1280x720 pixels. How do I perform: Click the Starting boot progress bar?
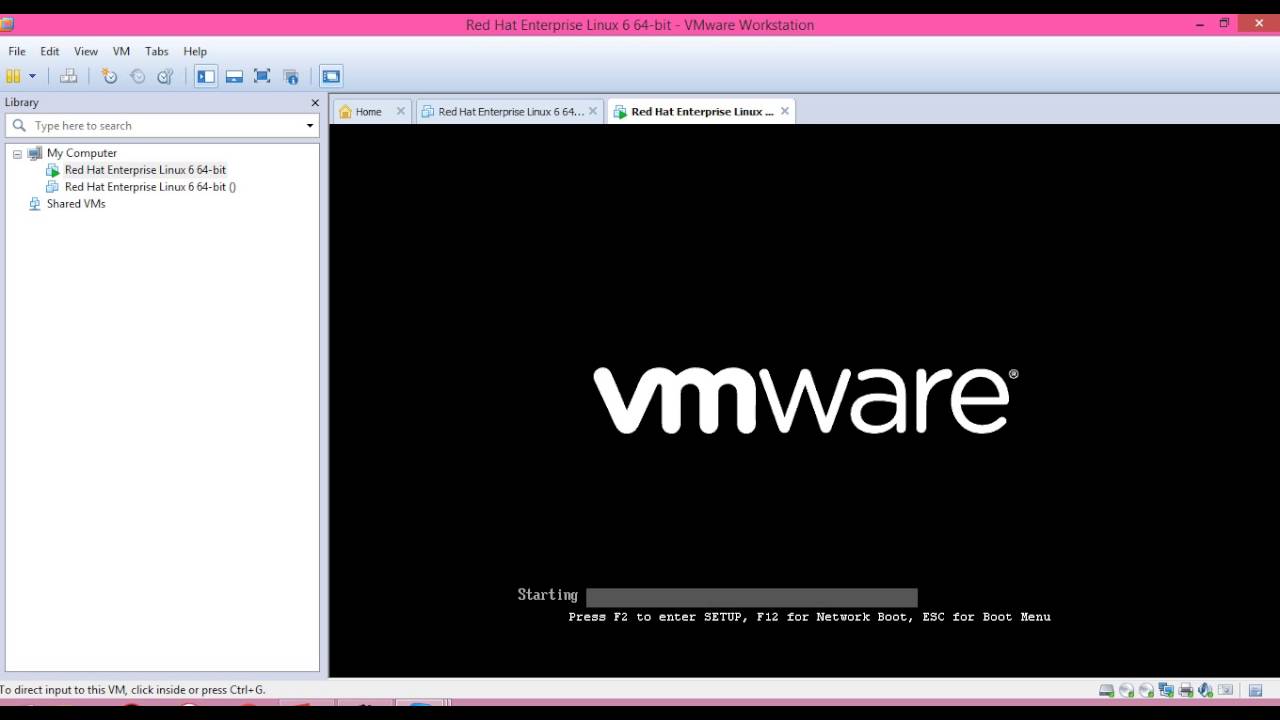751,597
